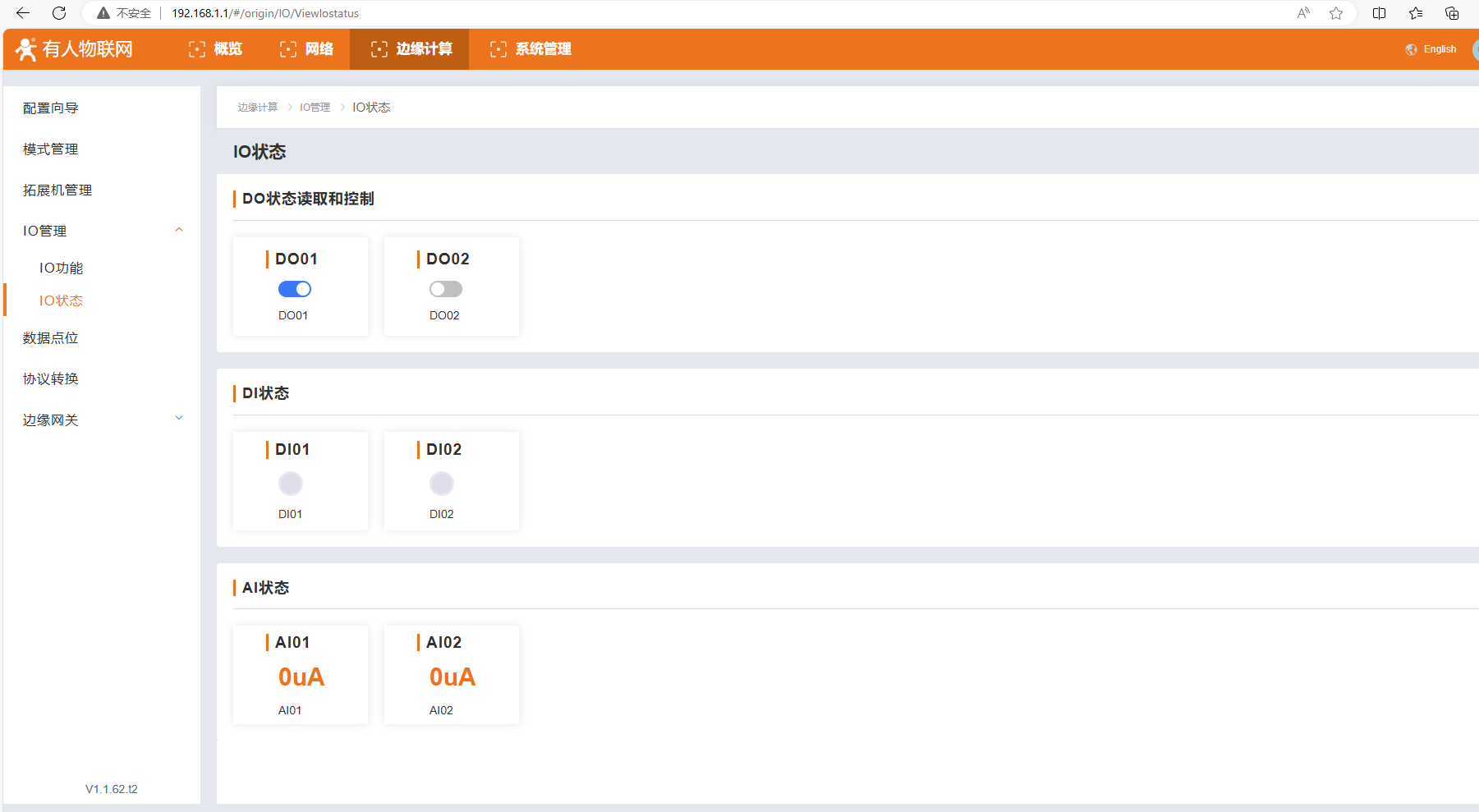This screenshot has height=812, width=1479.
Task: Open the favorites list icon
Action: 1416,13
